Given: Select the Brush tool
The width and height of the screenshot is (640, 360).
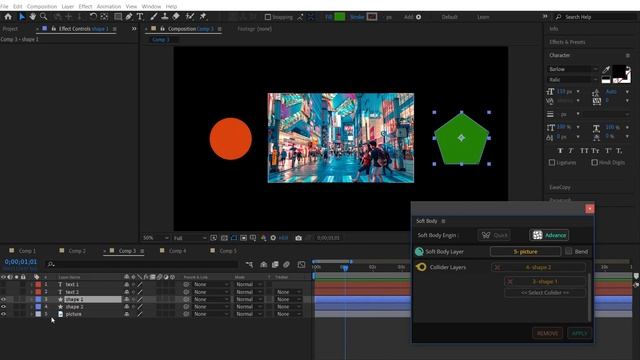Looking at the screenshot, I should click(154, 17).
